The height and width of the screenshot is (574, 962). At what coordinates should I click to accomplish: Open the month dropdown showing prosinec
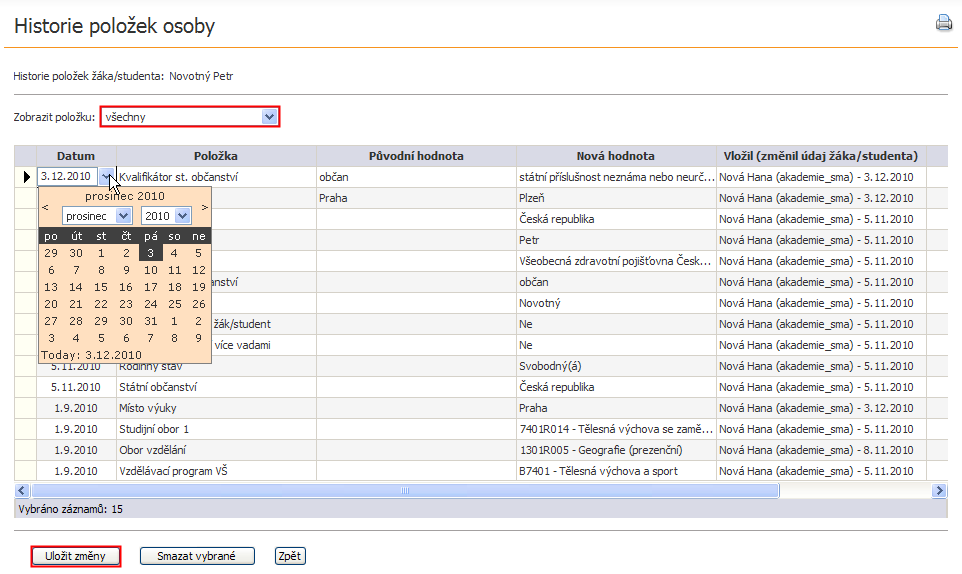point(97,216)
